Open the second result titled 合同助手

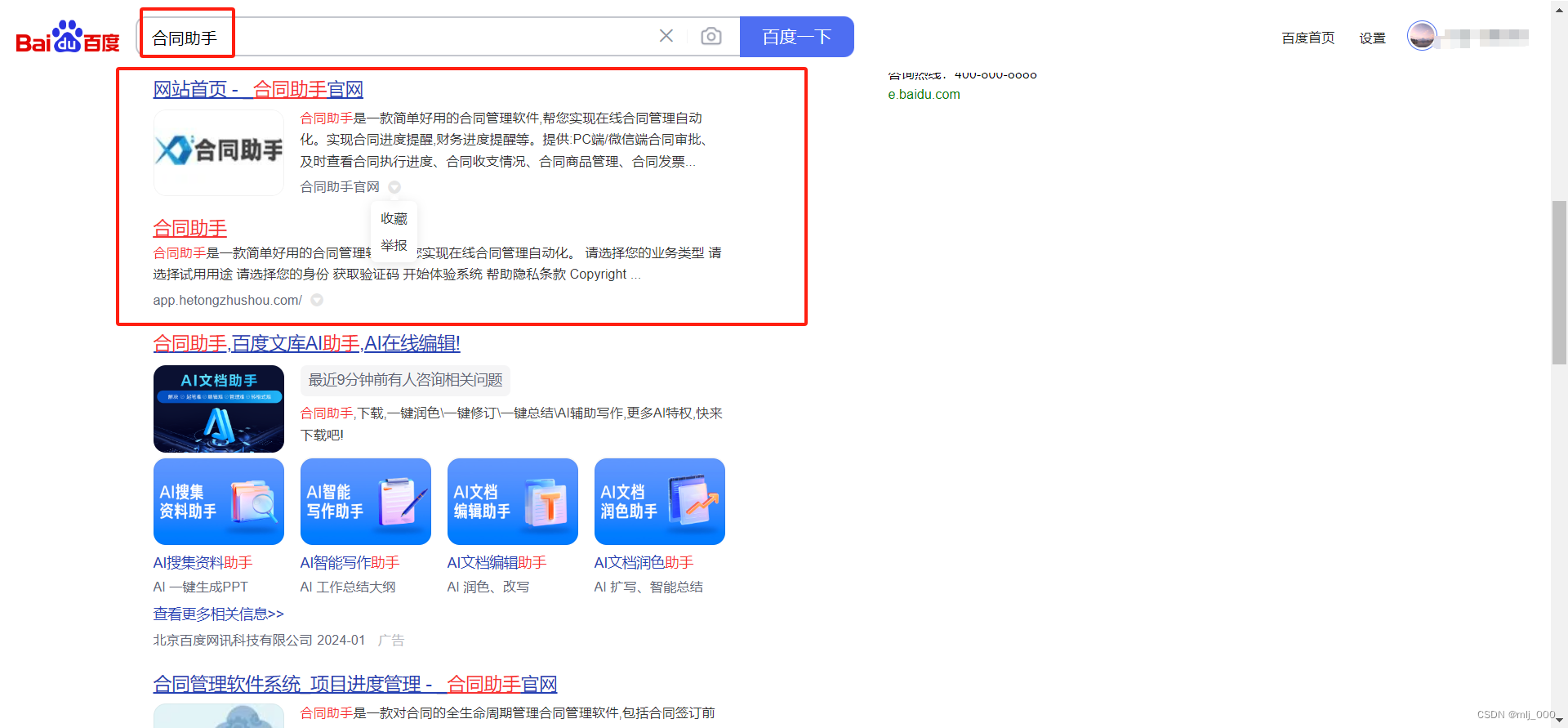point(190,228)
